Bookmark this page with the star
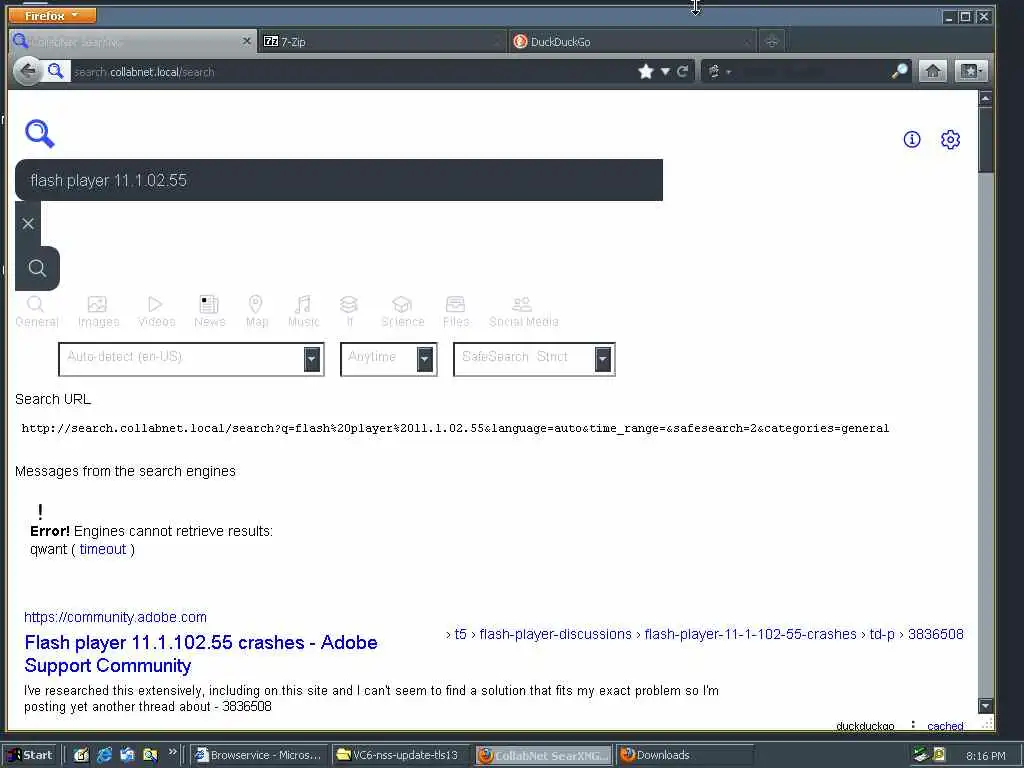The height and width of the screenshot is (768, 1024). coord(646,72)
